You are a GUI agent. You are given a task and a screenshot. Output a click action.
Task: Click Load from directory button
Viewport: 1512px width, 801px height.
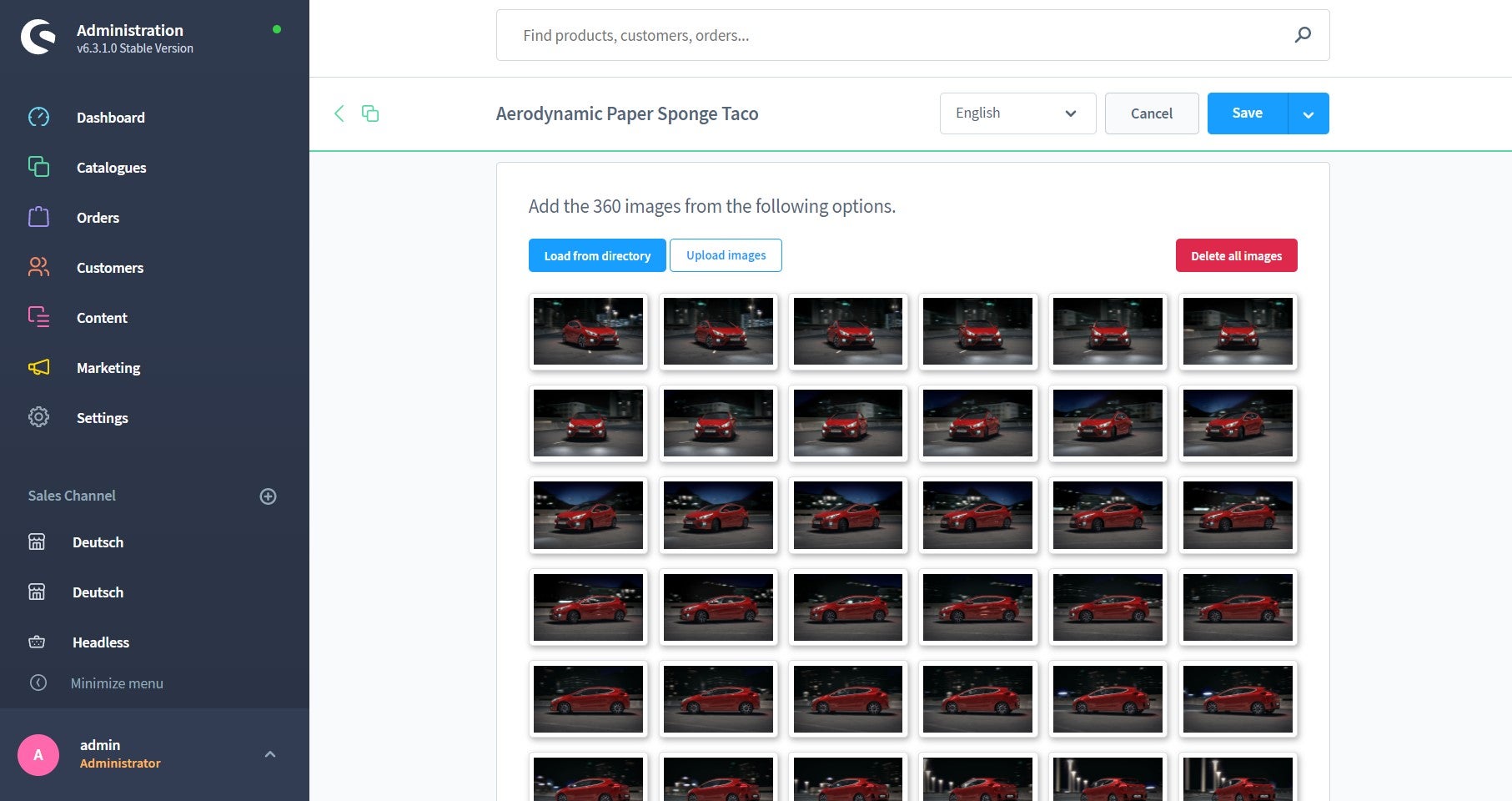pos(597,255)
